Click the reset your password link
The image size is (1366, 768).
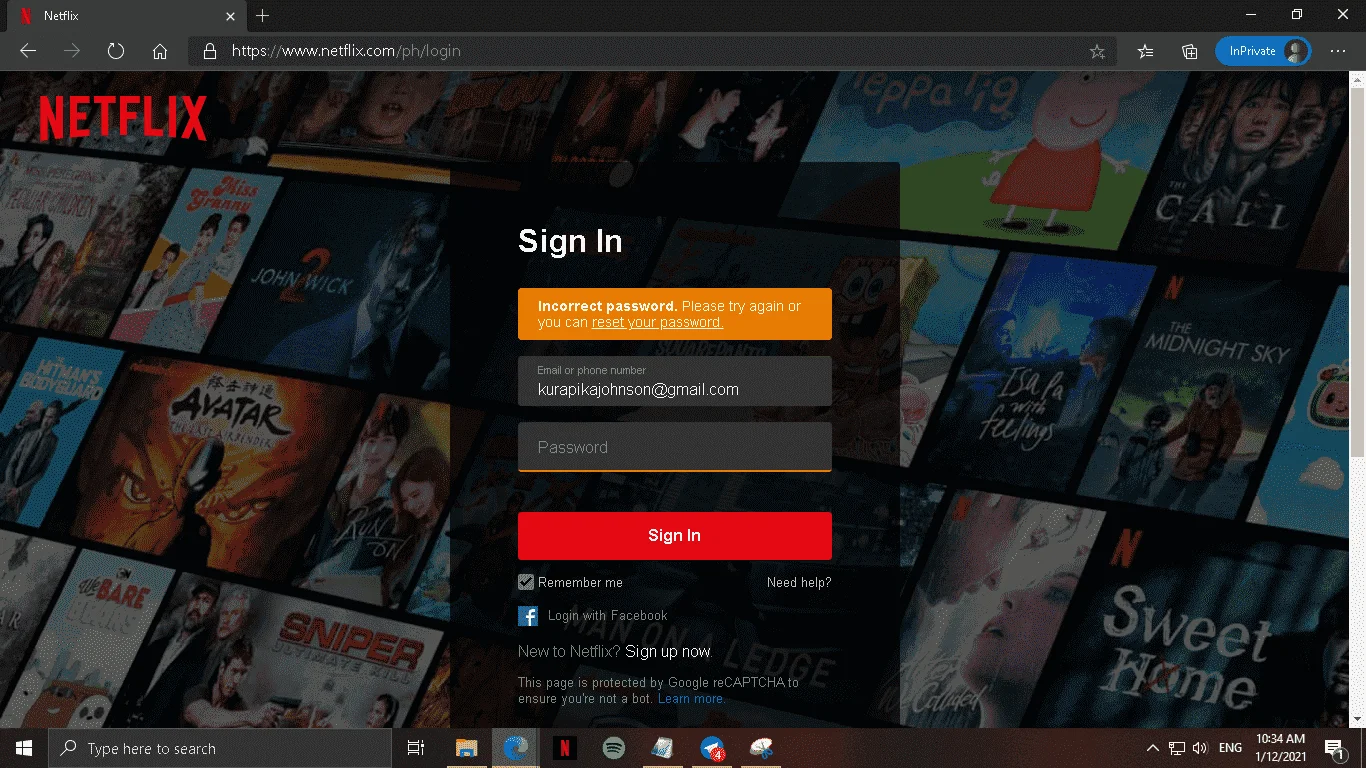click(657, 322)
